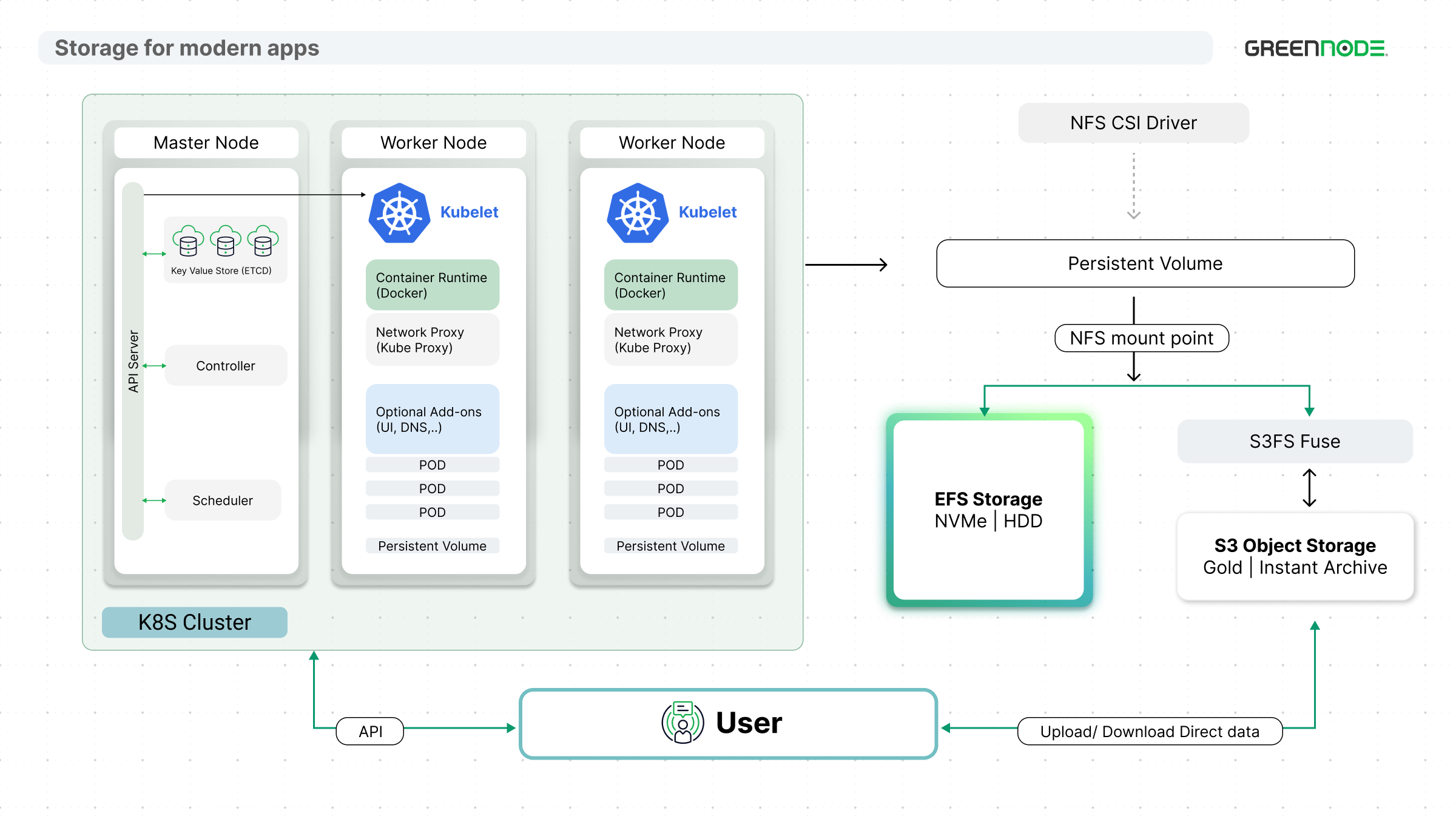Click the S3 Object Storage card
Viewport: 1456px width, 819px height.
[x=1295, y=556]
